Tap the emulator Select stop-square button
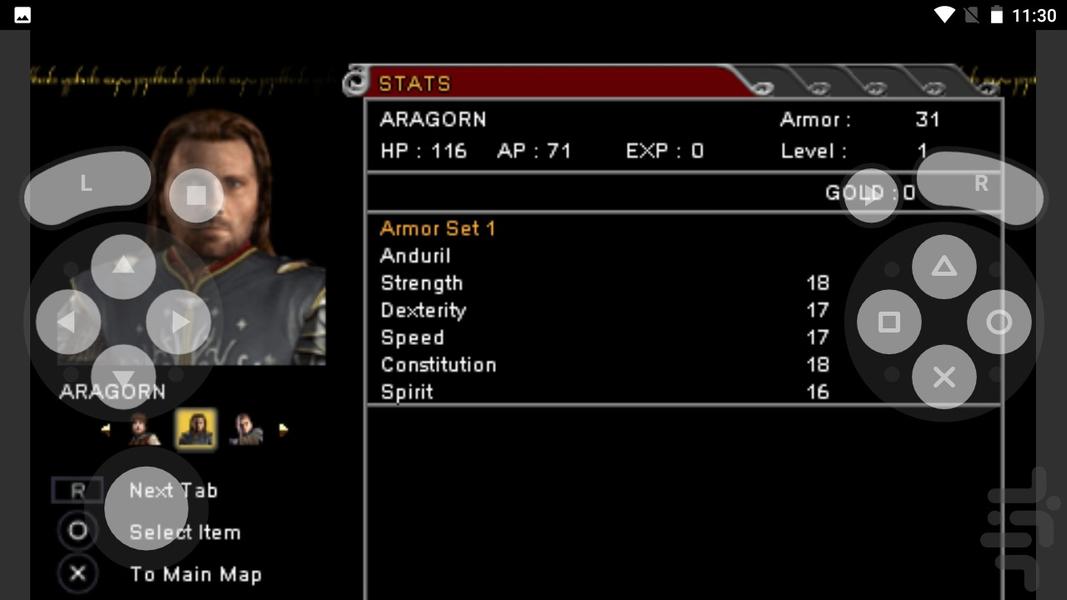The height and width of the screenshot is (600, 1067). pos(196,196)
